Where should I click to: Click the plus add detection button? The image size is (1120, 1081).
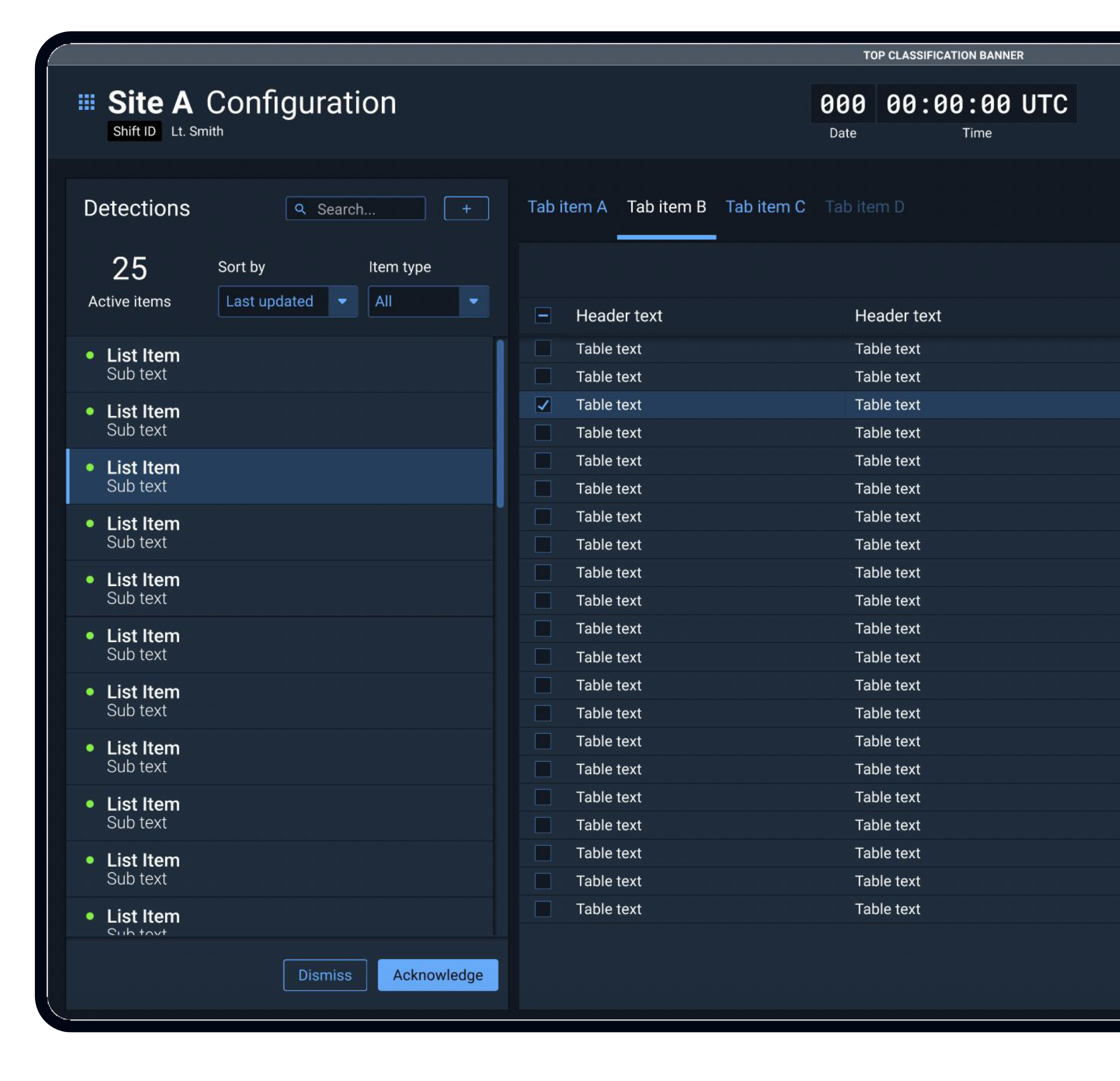tap(466, 209)
